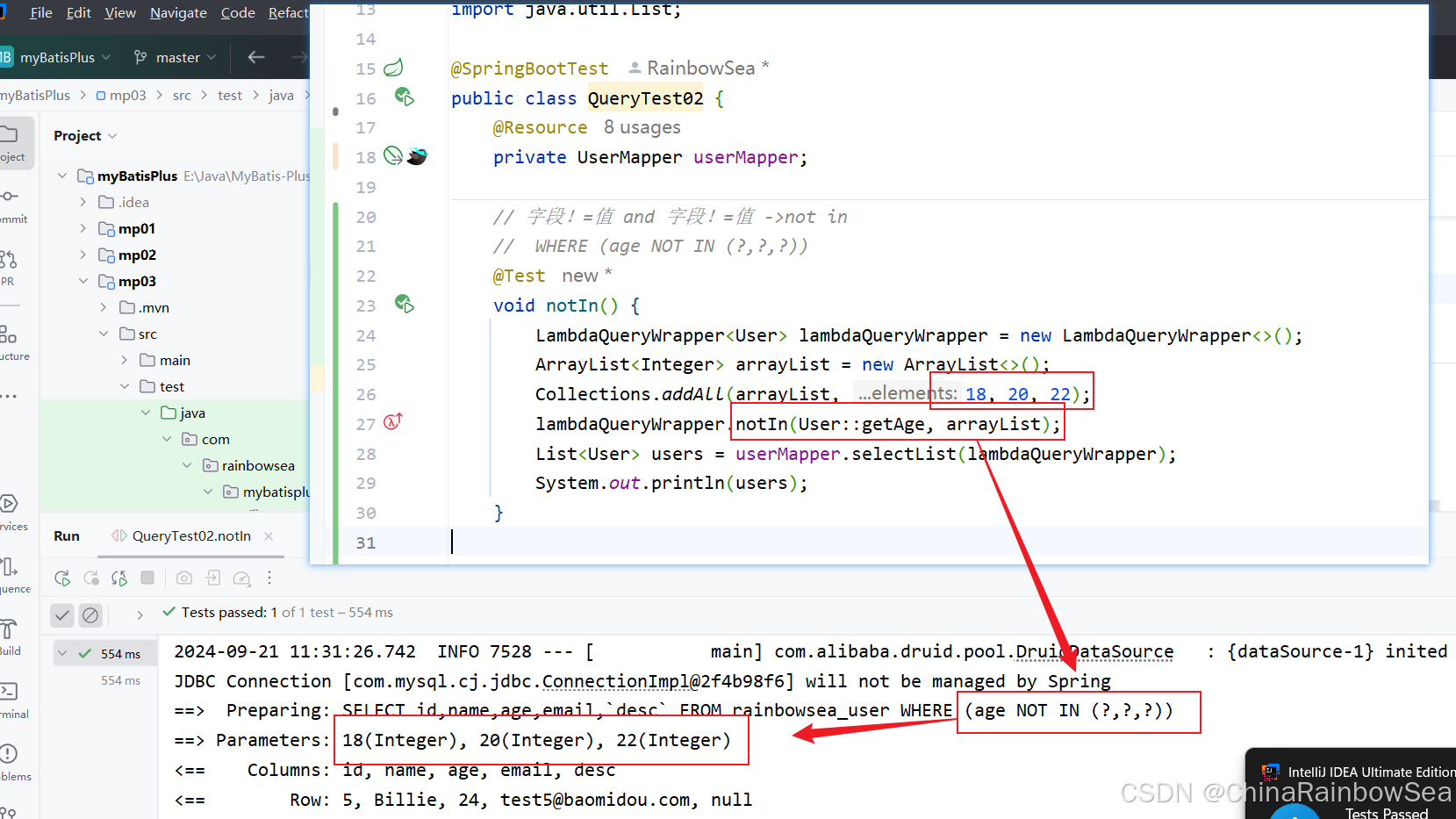This screenshot has width=1456, height=819.
Task: Click the camera thread dump icon
Action: 184,578
